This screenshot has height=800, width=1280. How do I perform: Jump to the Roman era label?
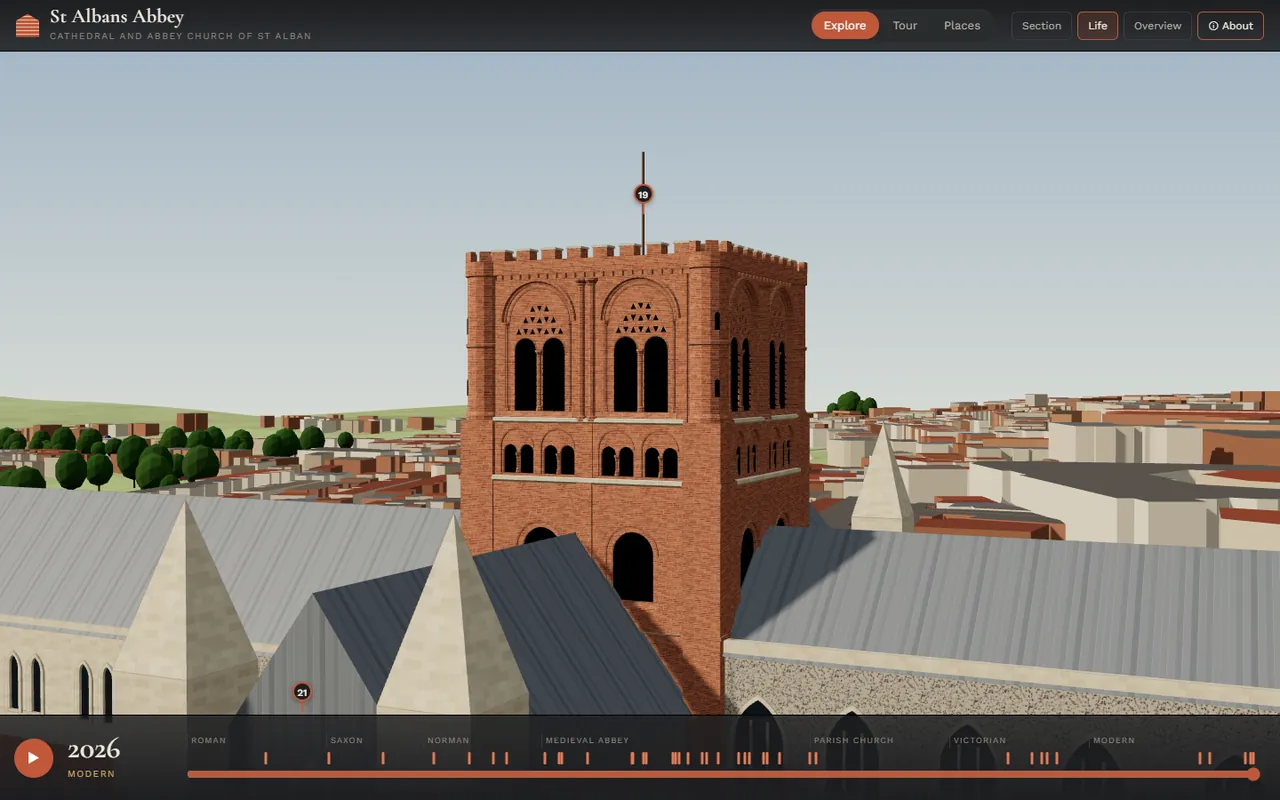[x=209, y=741]
